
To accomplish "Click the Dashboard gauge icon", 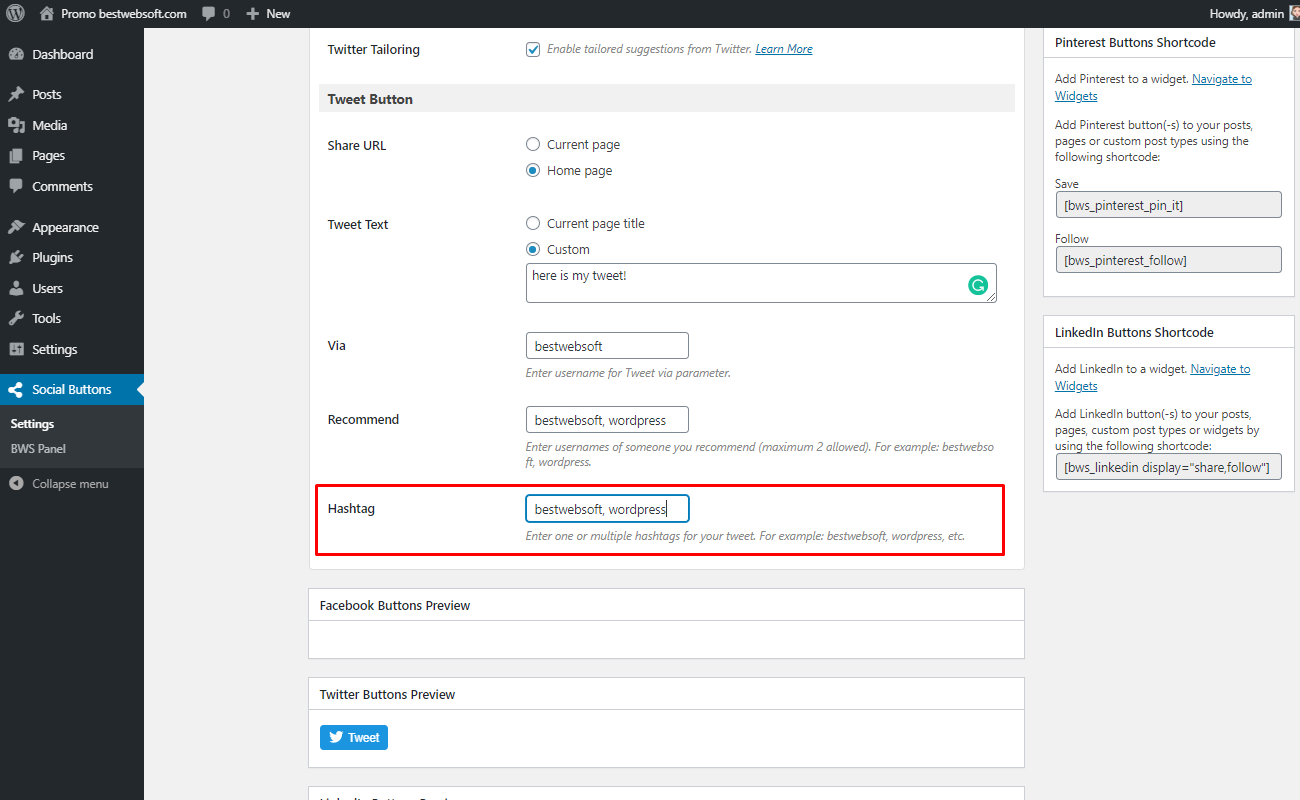I will pos(16,54).
